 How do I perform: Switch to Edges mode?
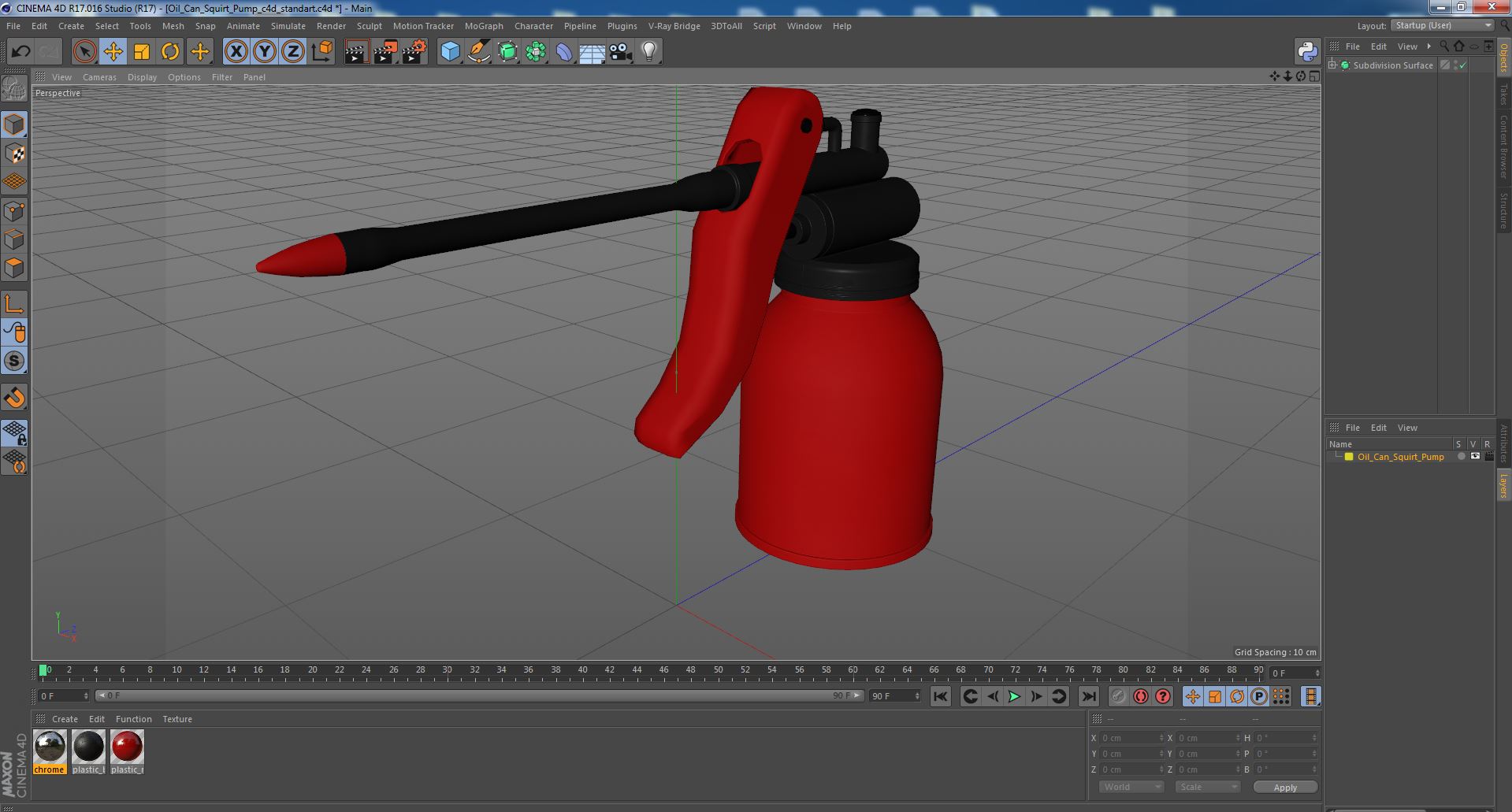14,239
